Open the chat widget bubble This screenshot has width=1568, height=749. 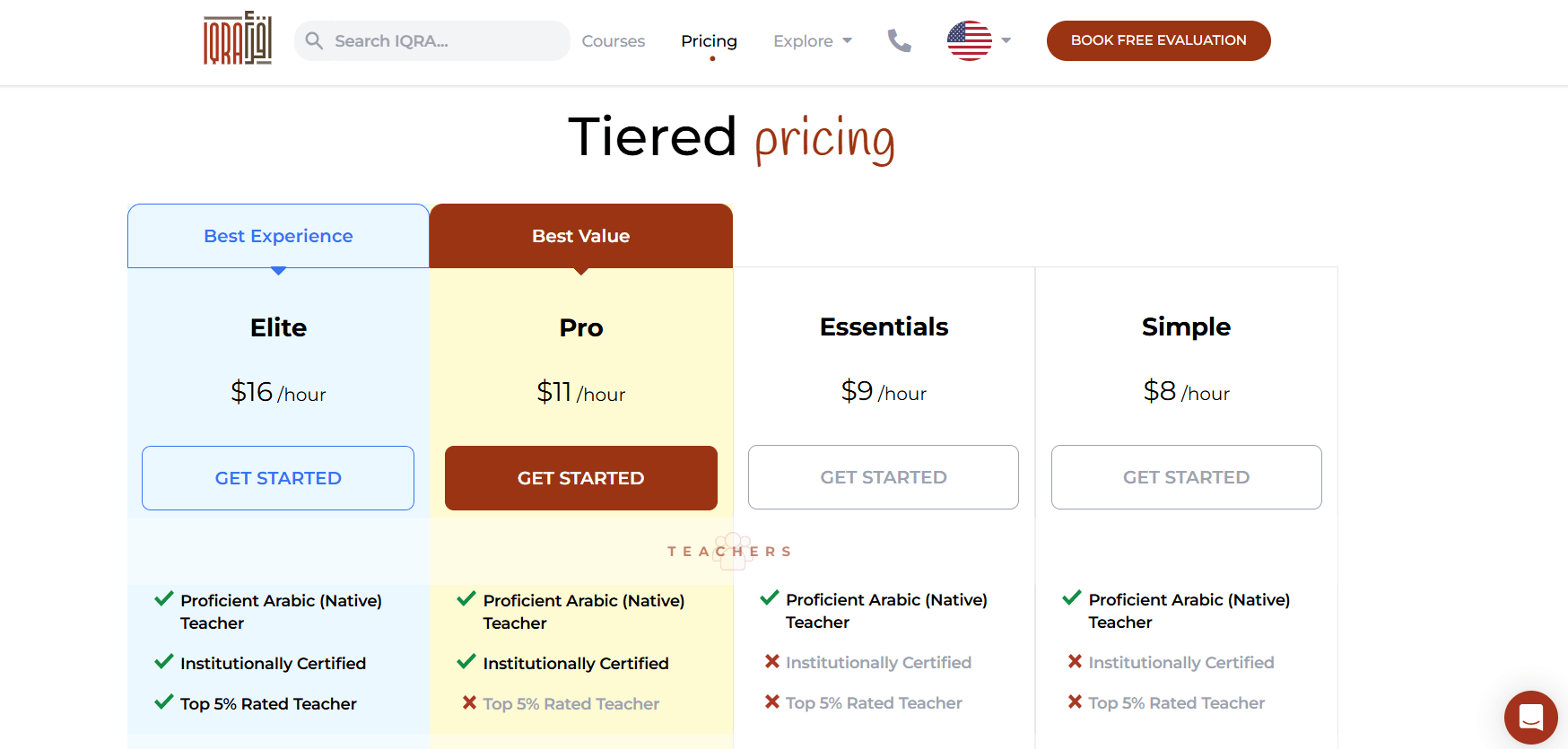(x=1530, y=717)
